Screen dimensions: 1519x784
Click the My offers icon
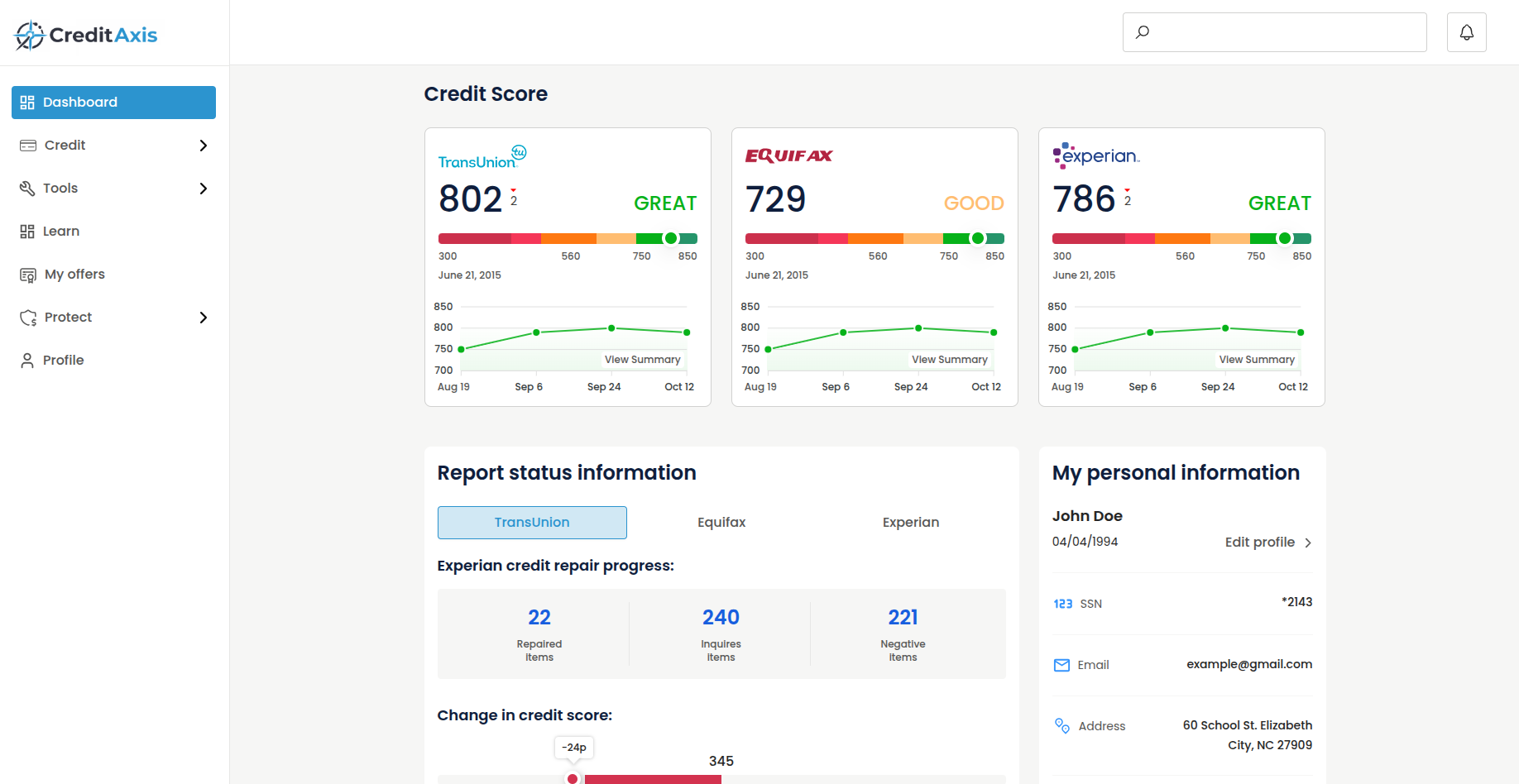pos(27,274)
